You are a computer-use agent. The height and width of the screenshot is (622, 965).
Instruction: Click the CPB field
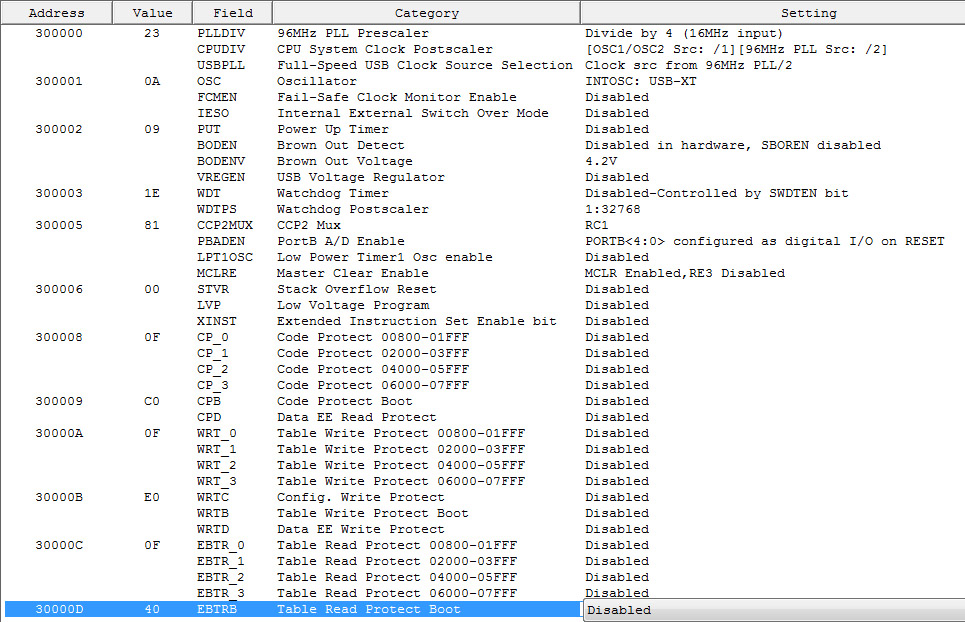[x=209, y=401]
